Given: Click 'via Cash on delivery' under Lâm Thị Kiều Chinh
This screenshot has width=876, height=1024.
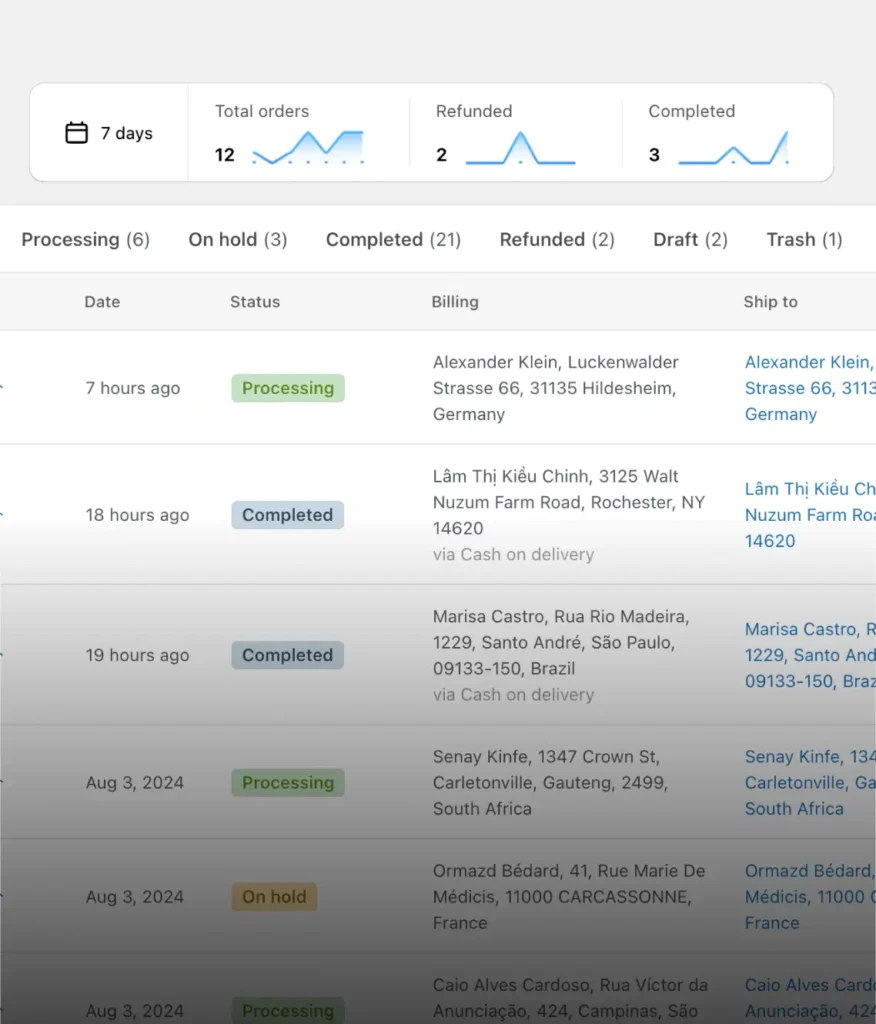Looking at the screenshot, I should pyautogui.click(x=513, y=554).
